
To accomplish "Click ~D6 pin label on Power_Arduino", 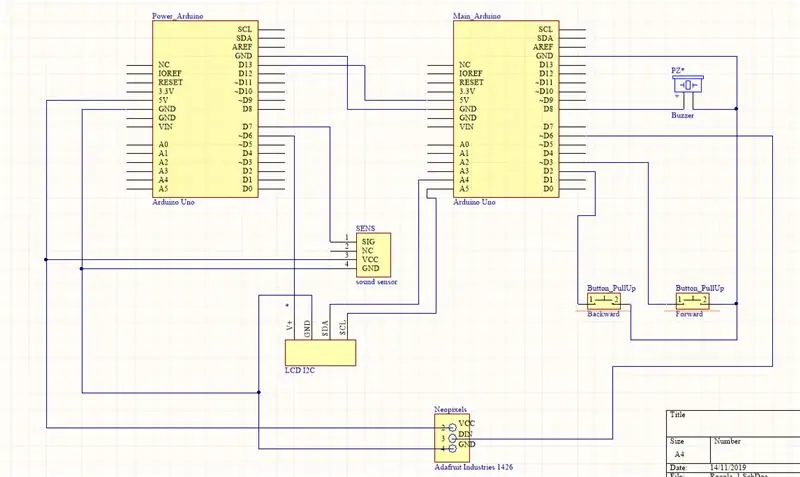I will [x=245, y=136].
